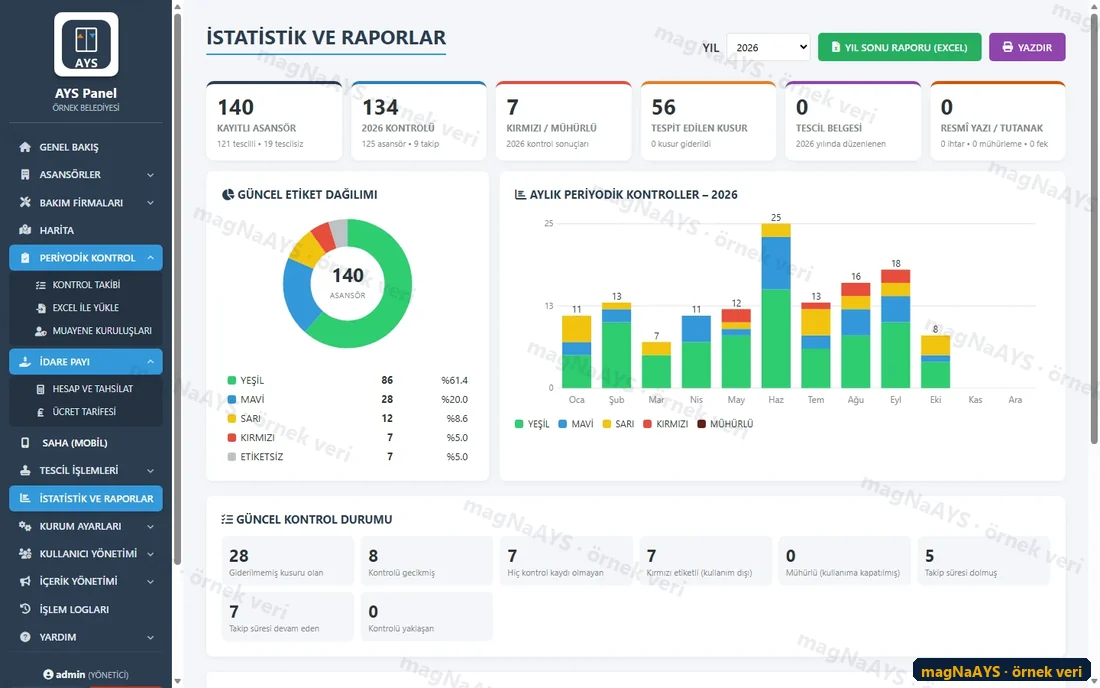The width and height of the screenshot is (1100, 688).
Task: Click the donut chart center showing 140
Action: click(x=348, y=283)
